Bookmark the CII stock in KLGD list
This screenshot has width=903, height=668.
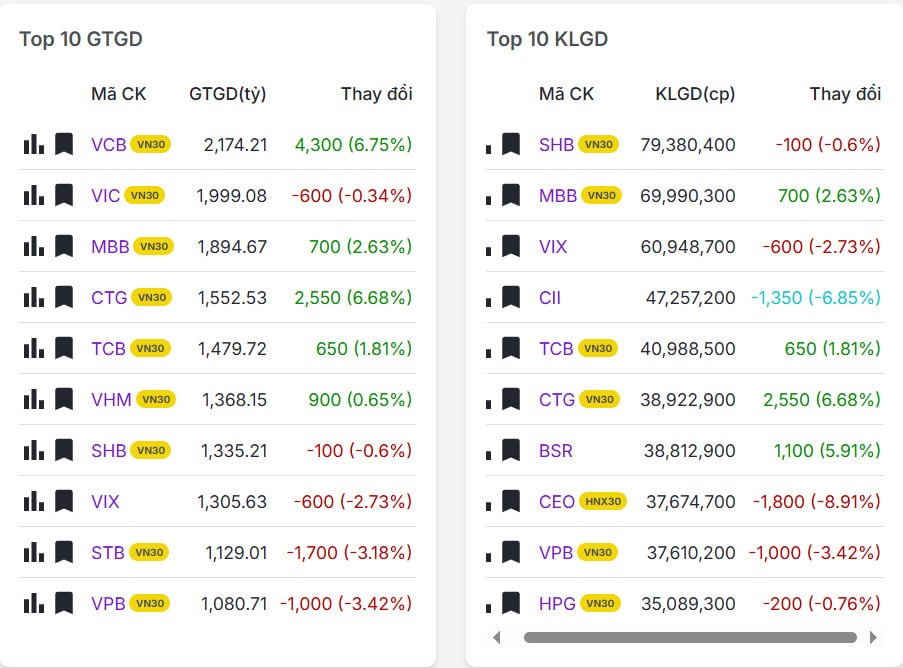pos(511,297)
